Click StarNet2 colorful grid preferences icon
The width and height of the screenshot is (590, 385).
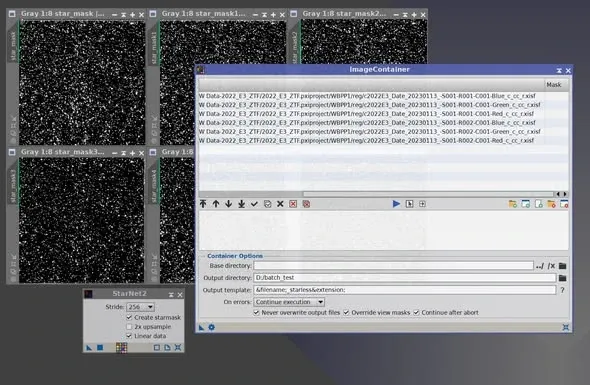[121, 348]
